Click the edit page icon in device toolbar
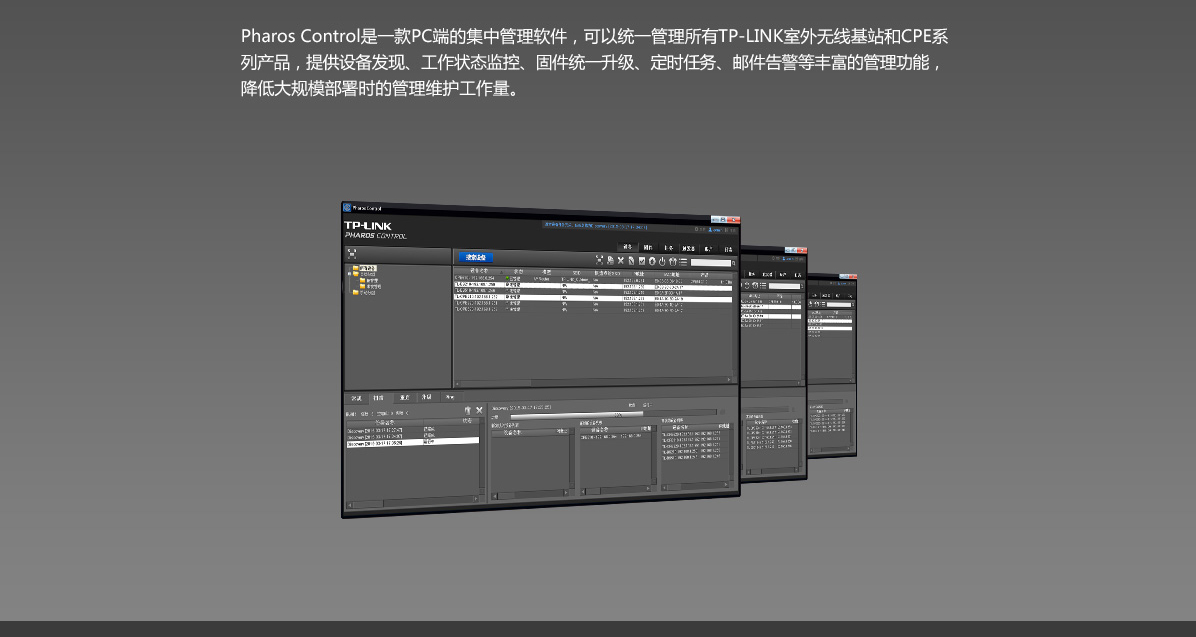 tap(632, 261)
